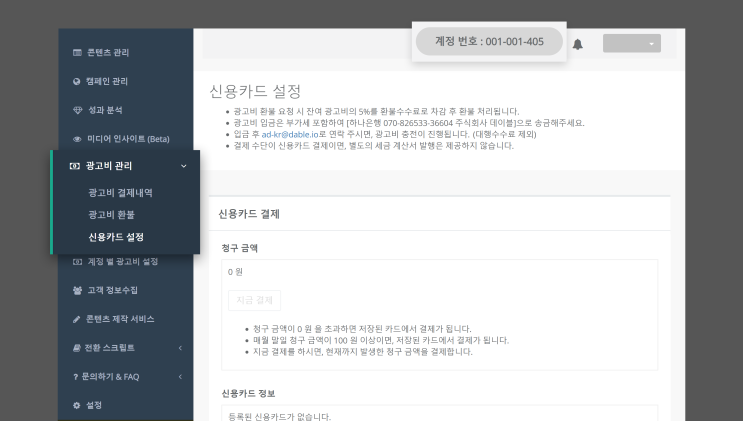Expand the 문의하기 & FAQ chevron
This screenshot has height=421, width=743.
180,377
